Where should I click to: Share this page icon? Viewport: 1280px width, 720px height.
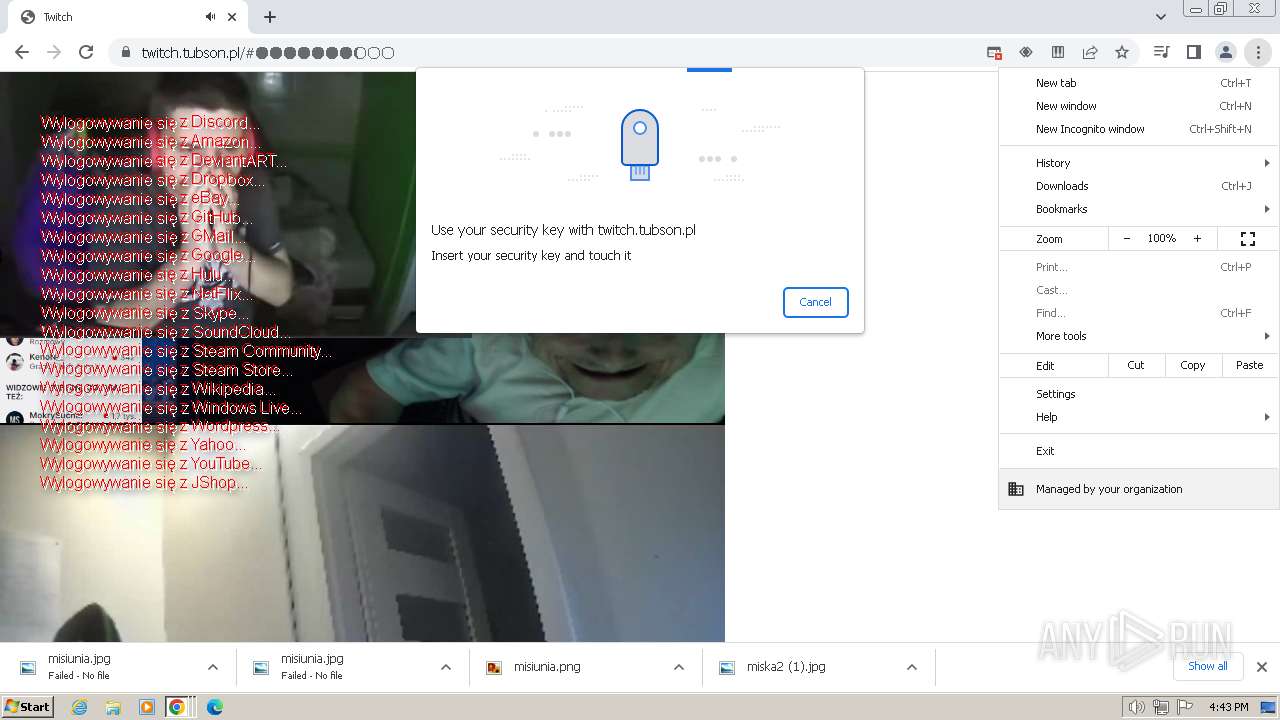pos(1090,52)
